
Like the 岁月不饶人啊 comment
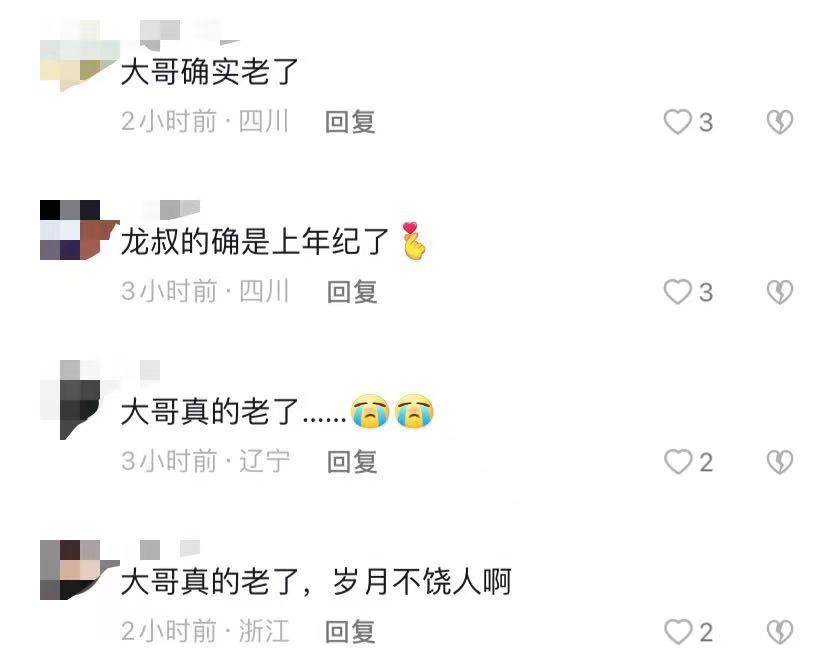tap(678, 632)
